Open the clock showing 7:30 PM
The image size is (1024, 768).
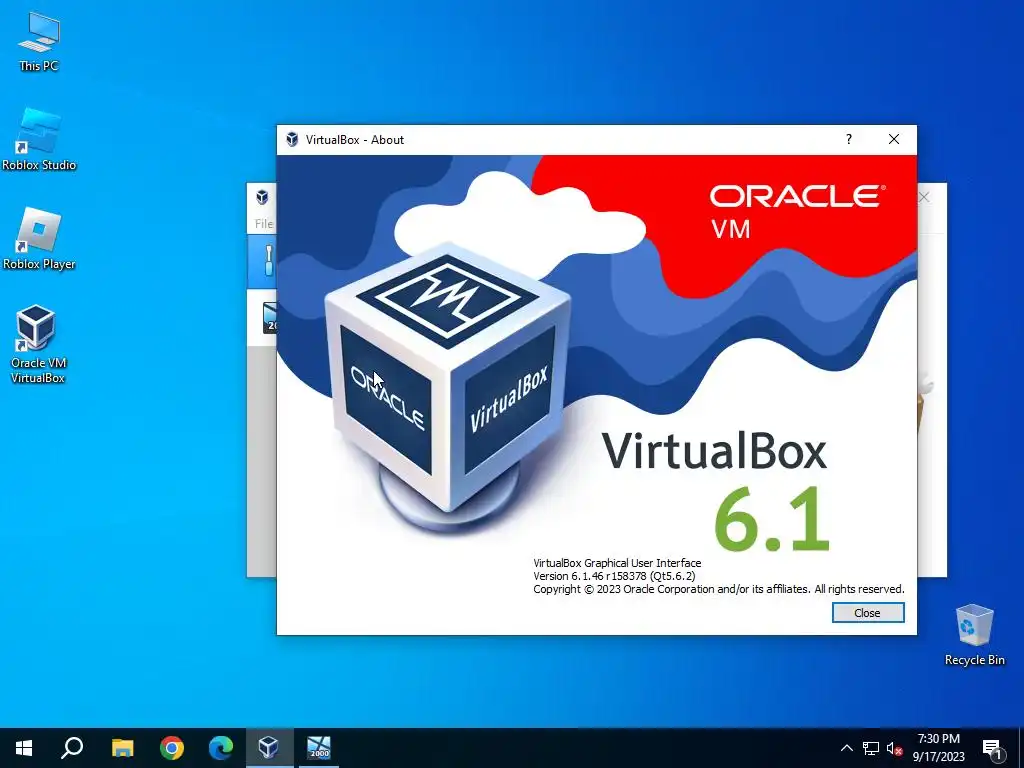tap(938, 748)
